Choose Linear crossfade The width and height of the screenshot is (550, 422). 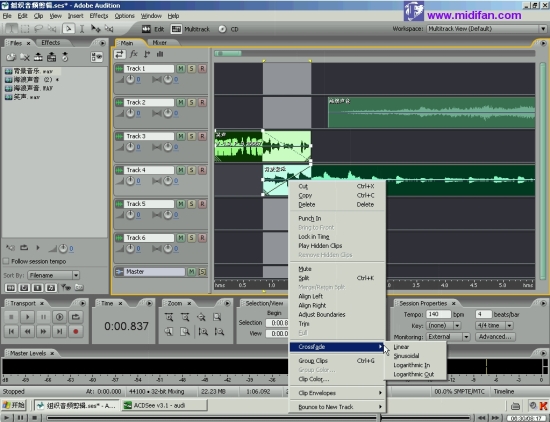tap(415, 347)
